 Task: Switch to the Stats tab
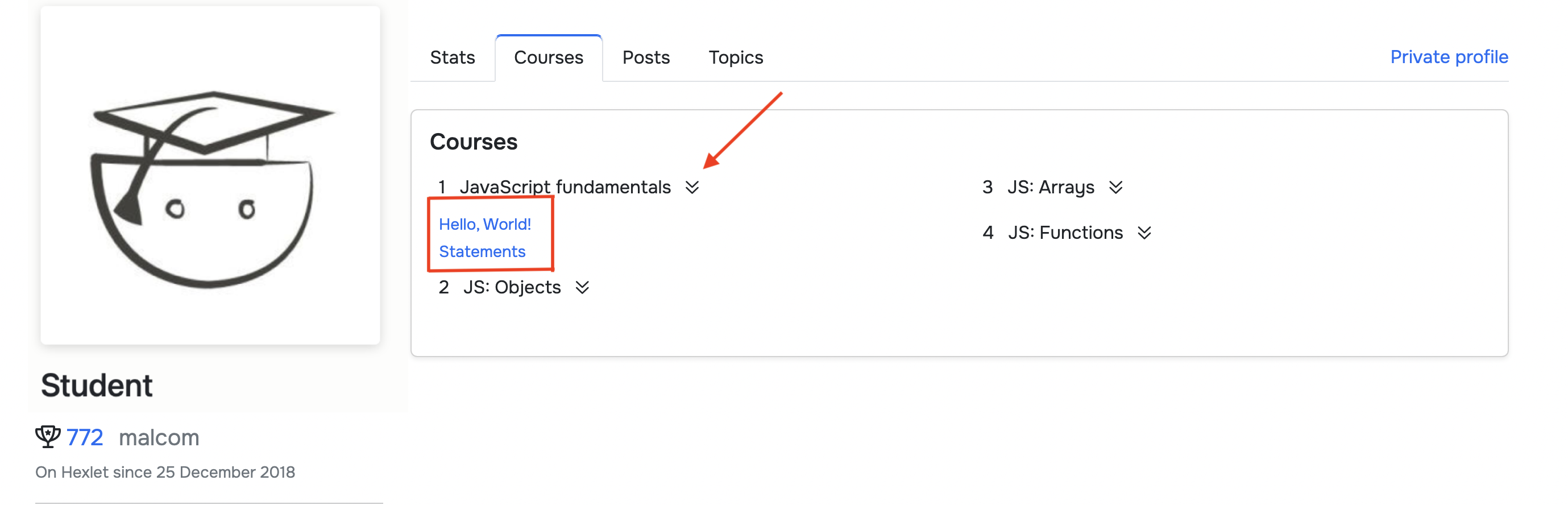(x=452, y=58)
